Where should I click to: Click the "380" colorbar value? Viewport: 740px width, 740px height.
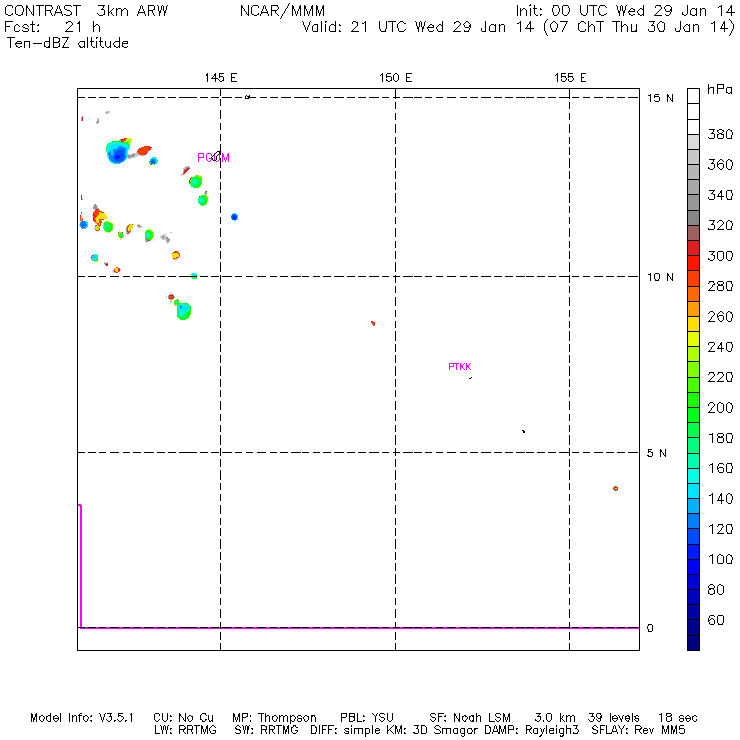tap(720, 135)
